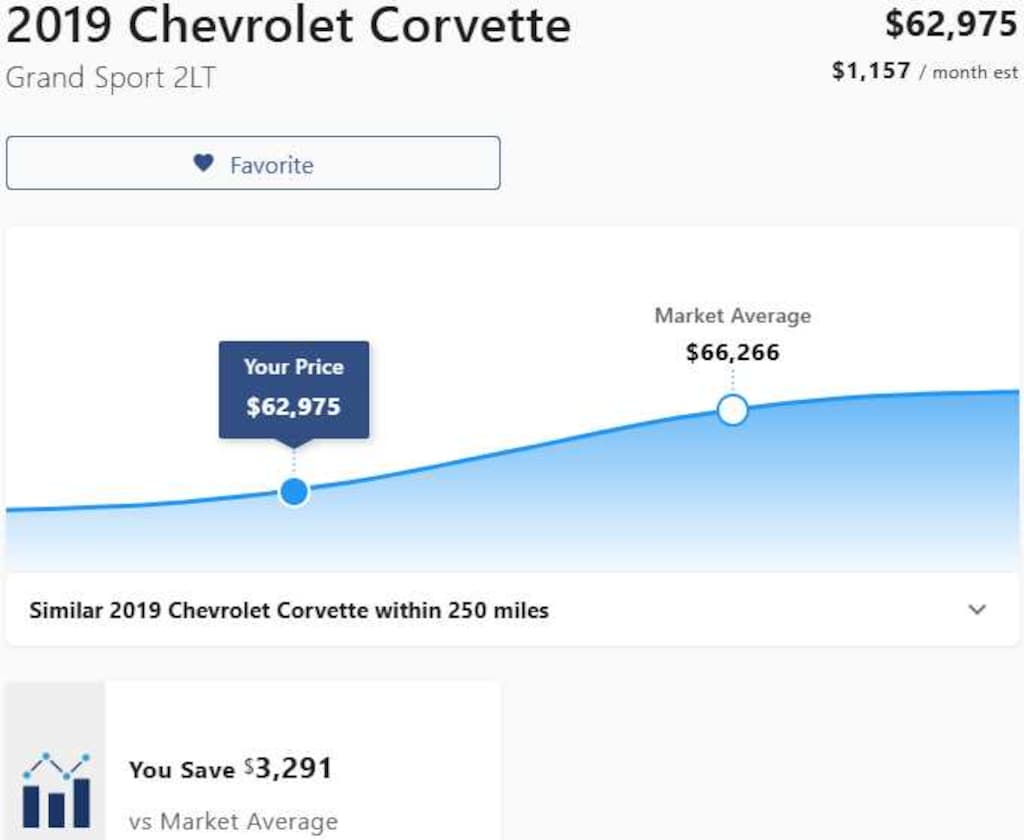
Task: Click the You Save $3,291 text
Action: [232, 769]
